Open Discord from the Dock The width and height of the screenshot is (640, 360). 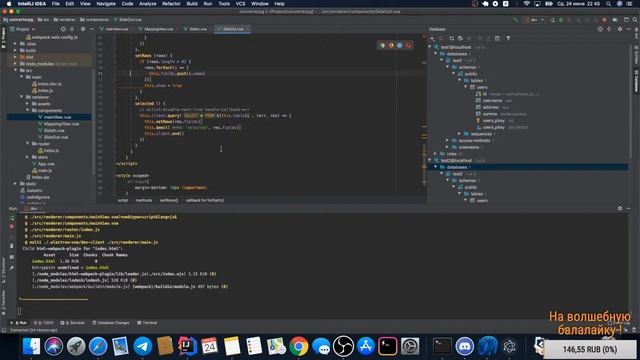click(464, 346)
